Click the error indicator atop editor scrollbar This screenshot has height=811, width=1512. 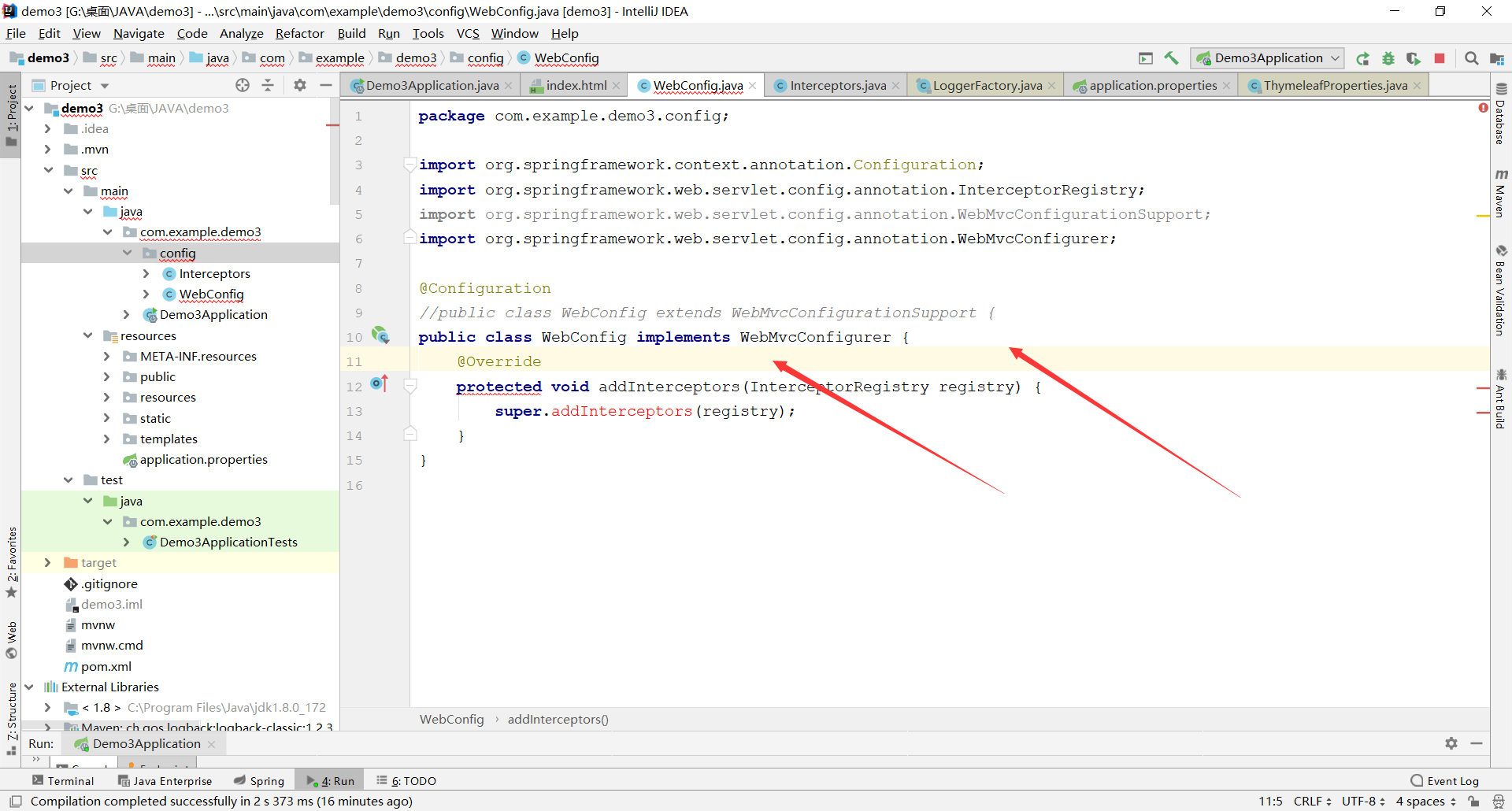[x=1483, y=108]
